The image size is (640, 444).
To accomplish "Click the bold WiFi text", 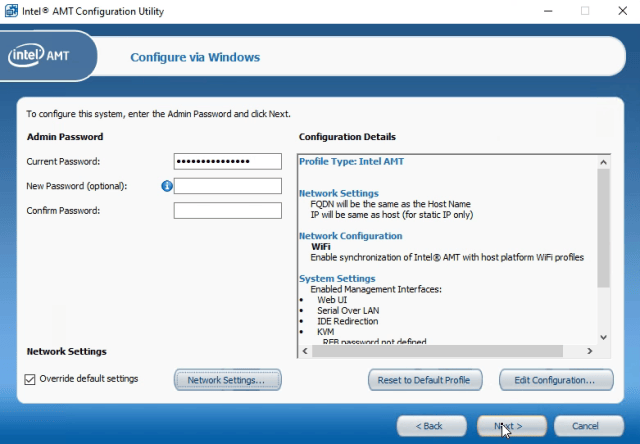I will pos(321,247).
